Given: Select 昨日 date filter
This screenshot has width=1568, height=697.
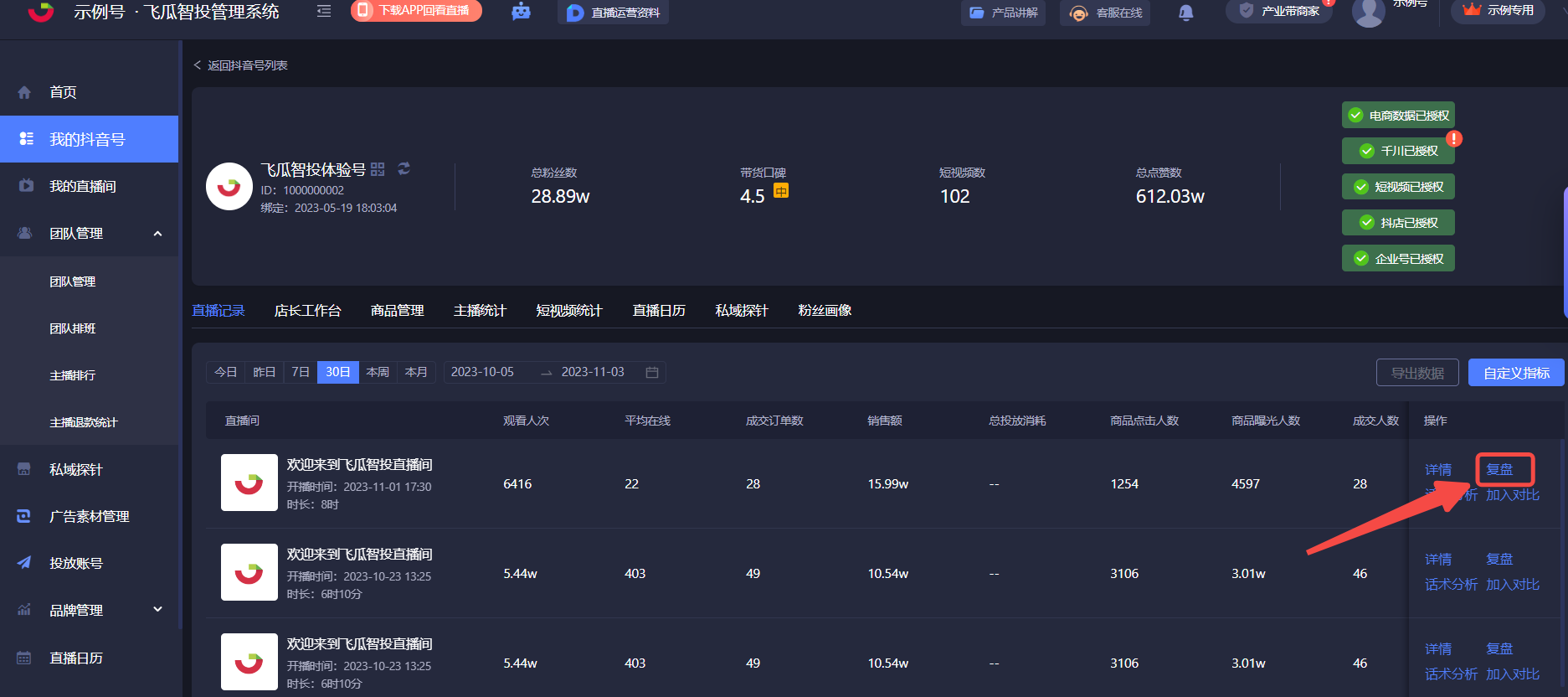Looking at the screenshot, I should [265, 372].
